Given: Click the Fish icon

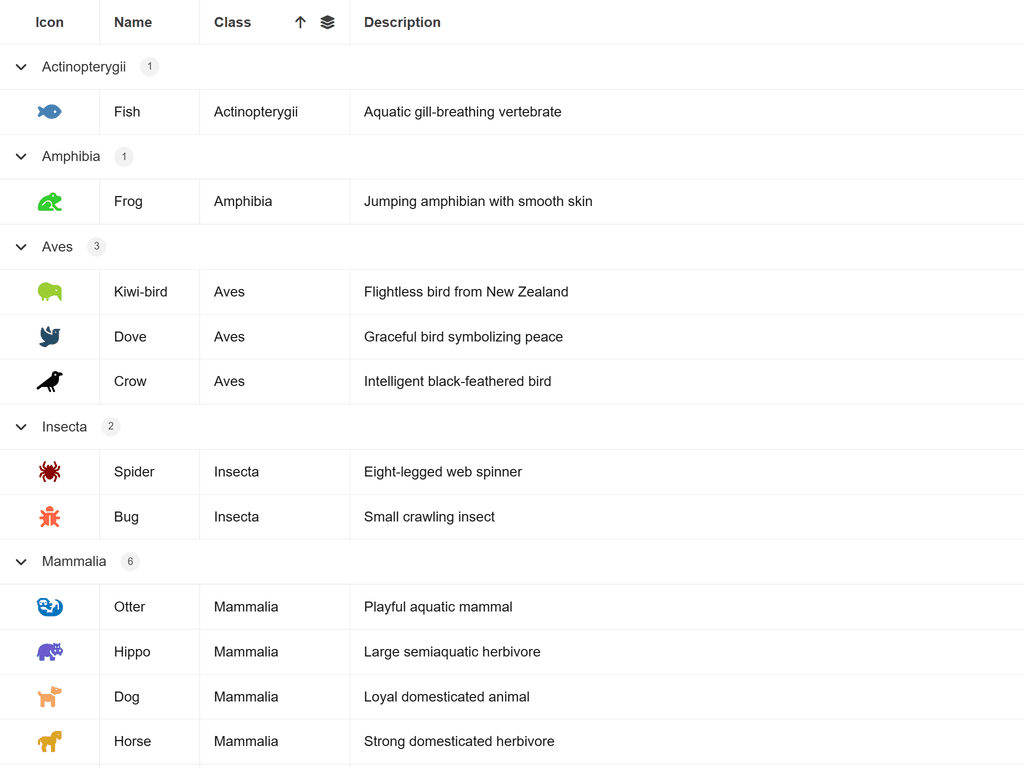Looking at the screenshot, I should [x=48, y=111].
